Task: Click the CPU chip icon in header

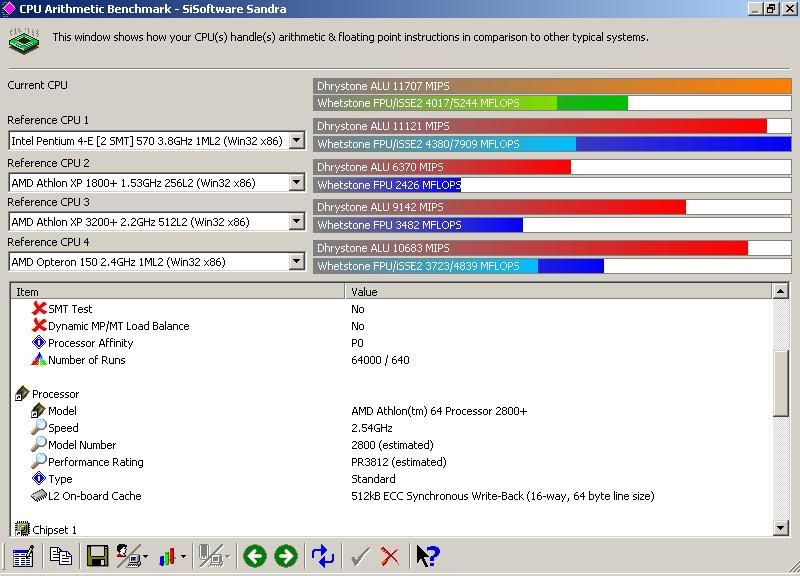Action: [24, 41]
